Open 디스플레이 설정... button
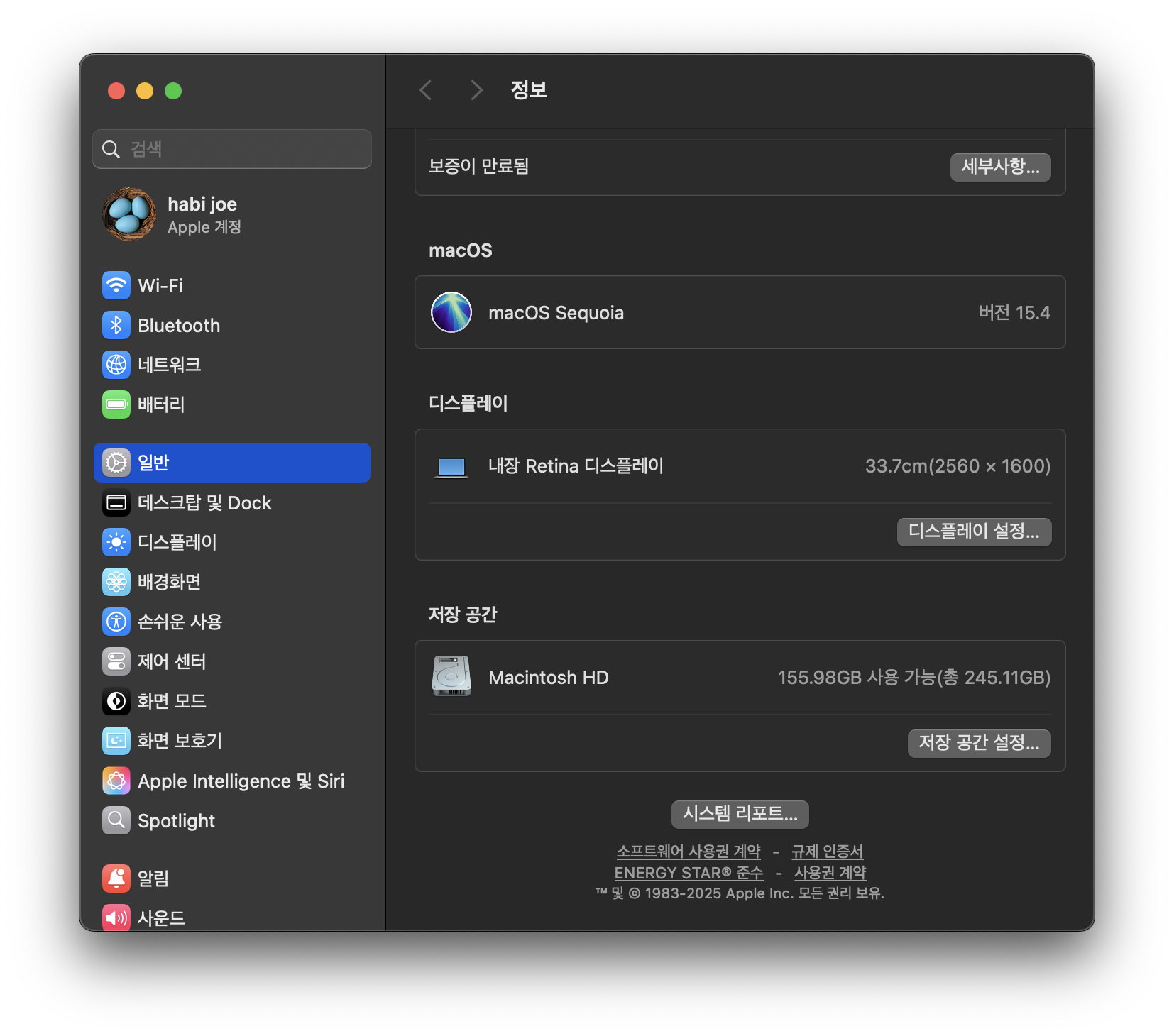Viewport: 1174px width, 1036px height. [x=974, y=531]
